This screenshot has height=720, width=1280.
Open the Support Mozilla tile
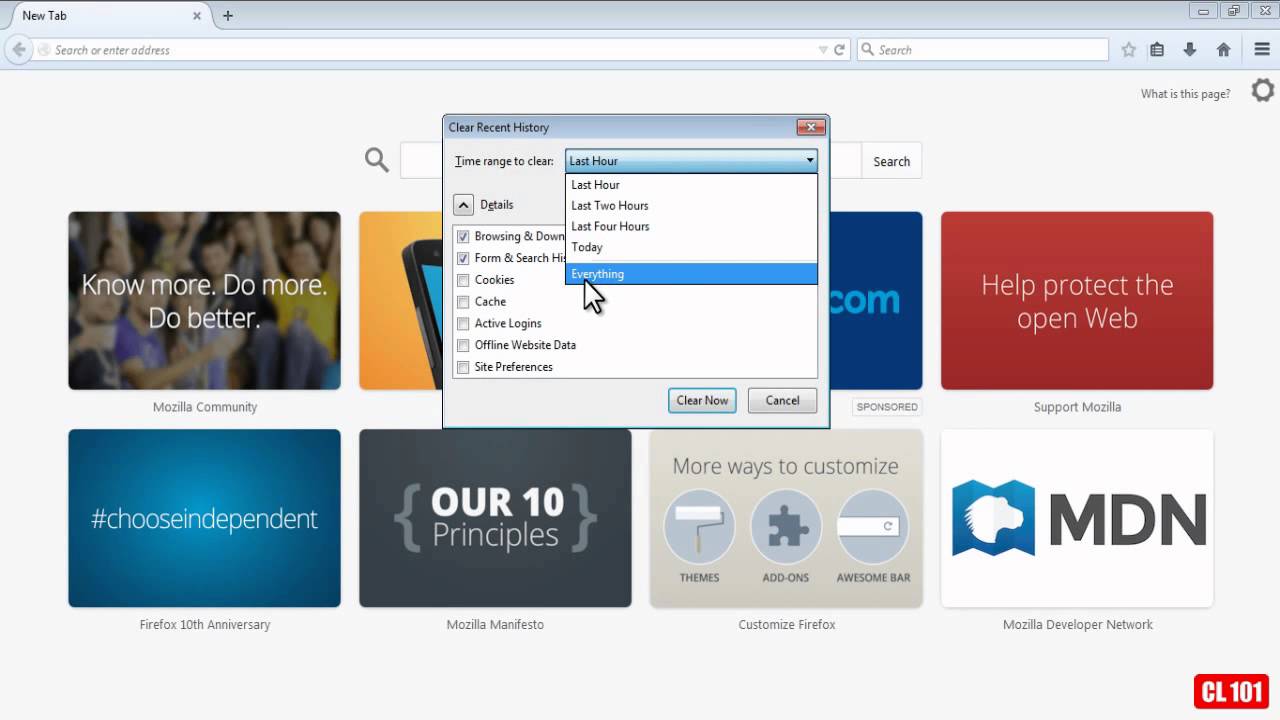1077,300
